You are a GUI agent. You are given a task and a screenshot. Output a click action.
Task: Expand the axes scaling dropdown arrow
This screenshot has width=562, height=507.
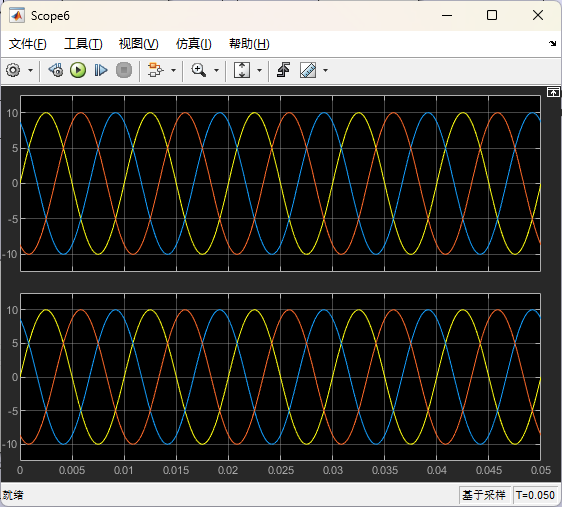click(x=259, y=70)
